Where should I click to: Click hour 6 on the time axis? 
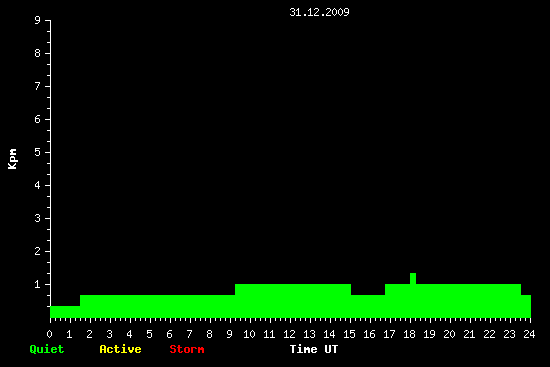click(x=169, y=334)
